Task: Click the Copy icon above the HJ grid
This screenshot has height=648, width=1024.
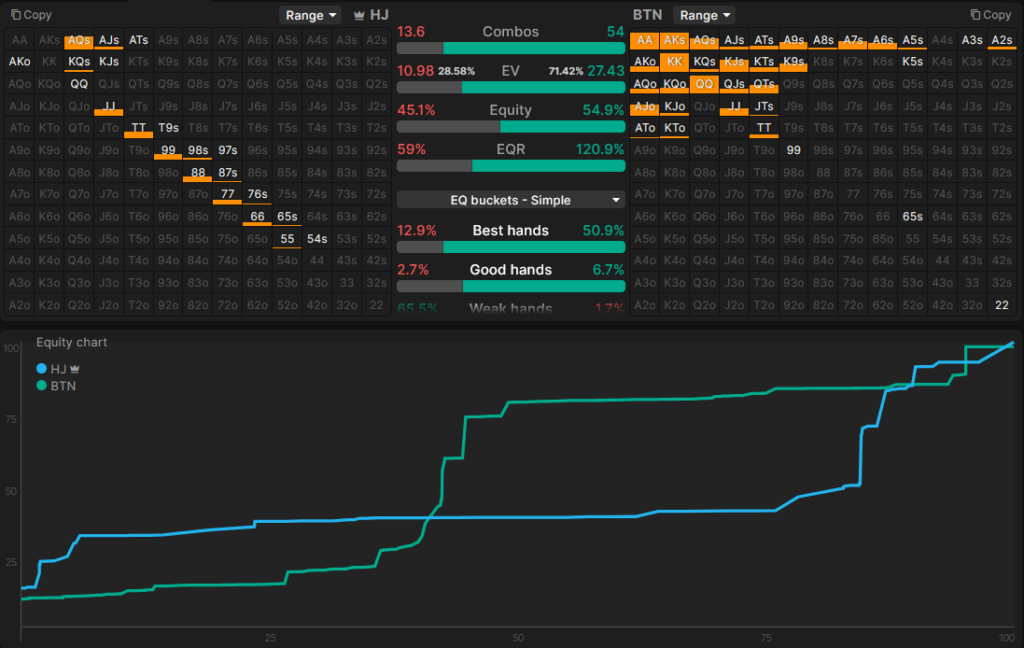Action: tap(16, 14)
